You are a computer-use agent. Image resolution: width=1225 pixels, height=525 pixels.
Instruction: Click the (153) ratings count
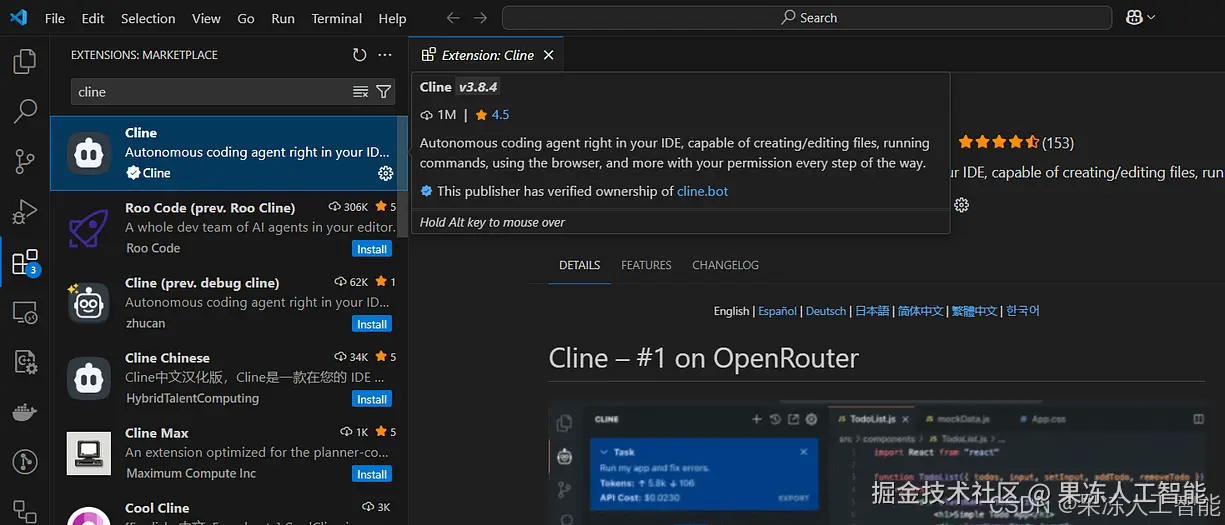point(1058,143)
